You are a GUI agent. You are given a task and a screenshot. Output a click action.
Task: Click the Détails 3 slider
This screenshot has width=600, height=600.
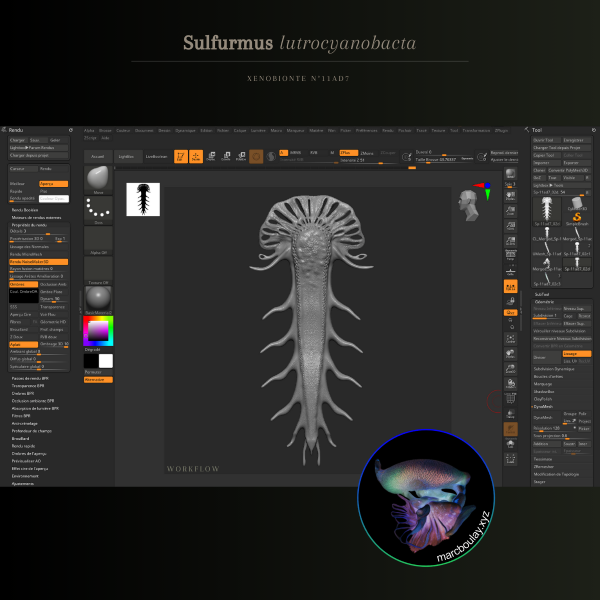39,231
